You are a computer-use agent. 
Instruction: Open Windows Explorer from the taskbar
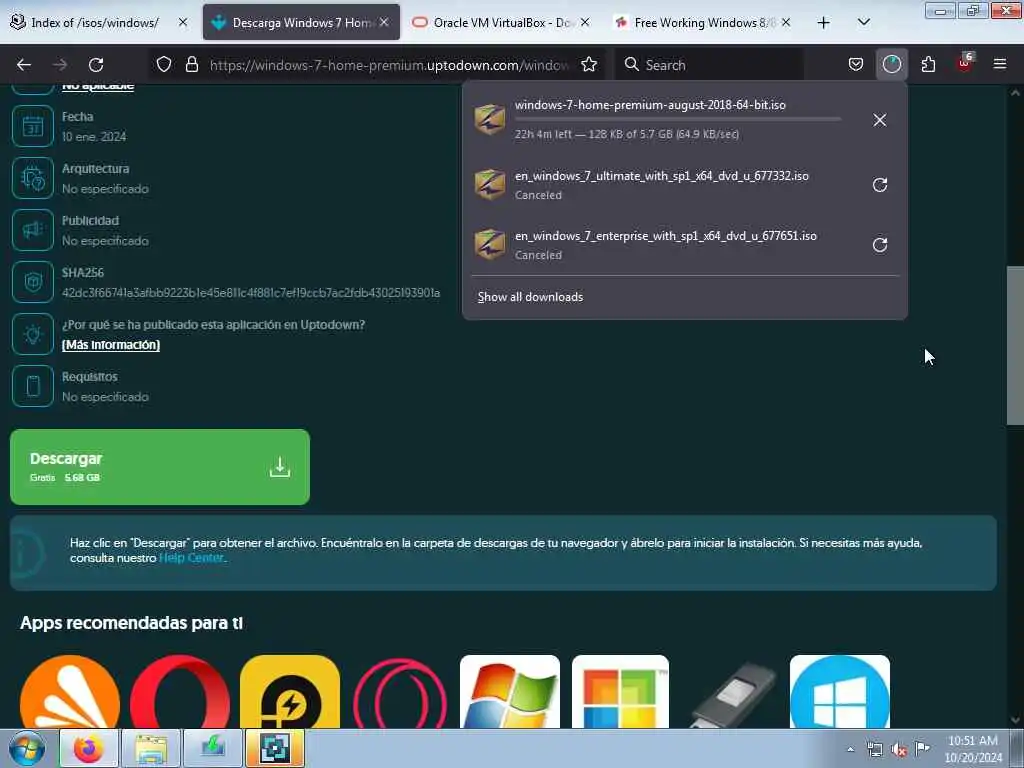pyautogui.click(x=151, y=748)
